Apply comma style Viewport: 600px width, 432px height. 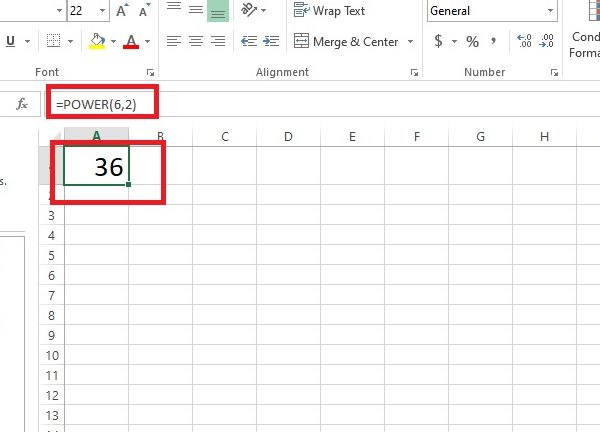[494, 41]
